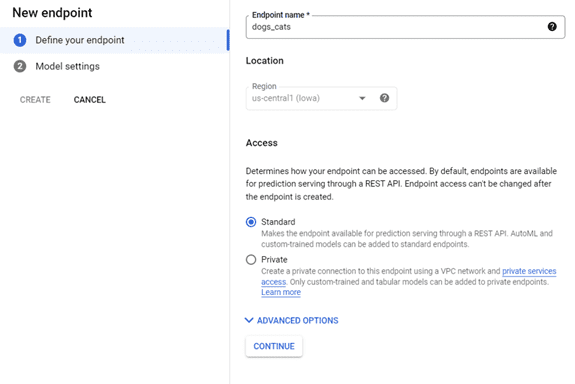The height and width of the screenshot is (384, 575).
Task: Click the Advanced Options chevron icon
Action: pyautogui.click(x=249, y=320)
